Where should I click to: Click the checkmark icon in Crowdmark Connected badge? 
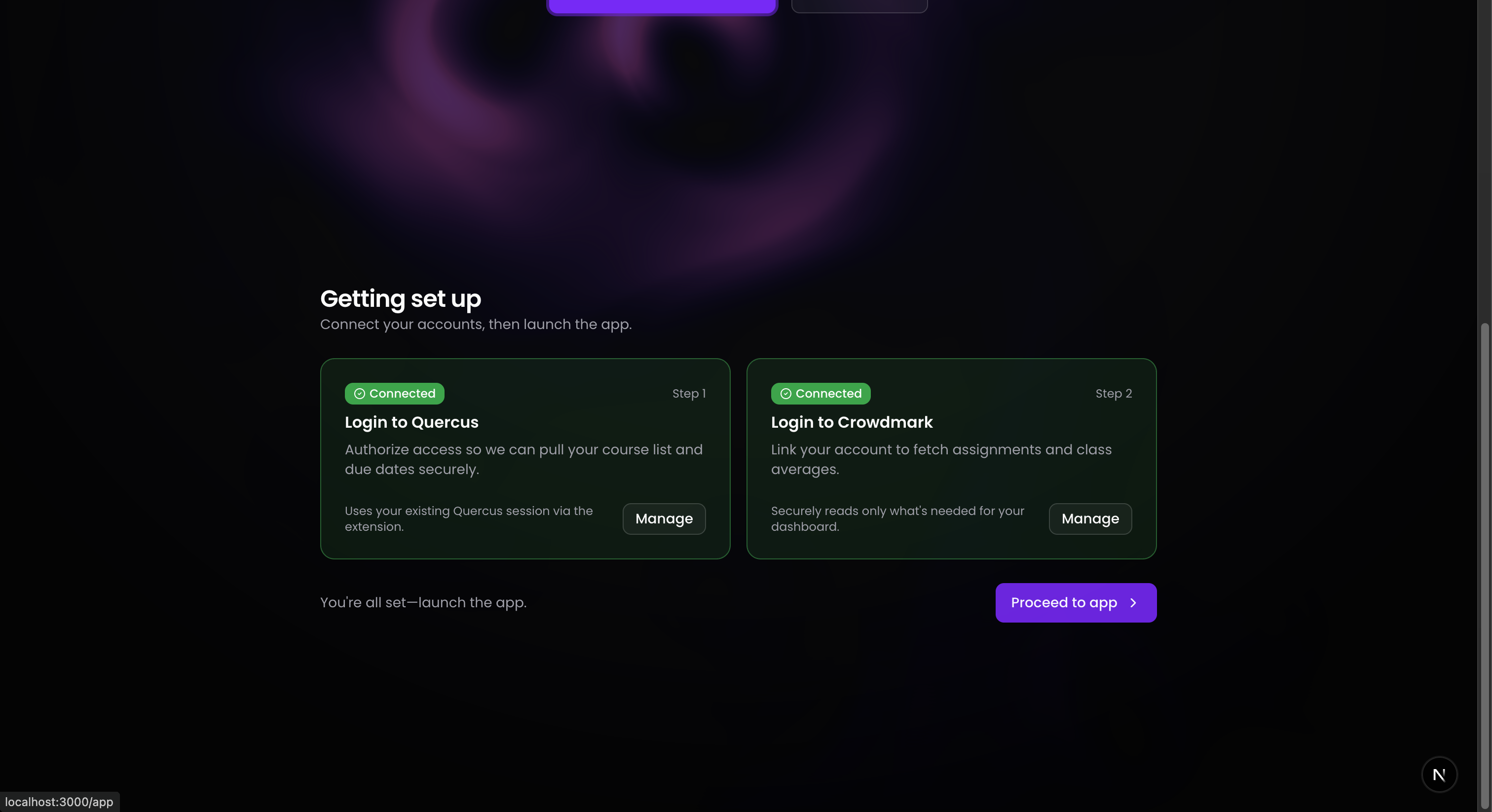[x=786, y=394]
